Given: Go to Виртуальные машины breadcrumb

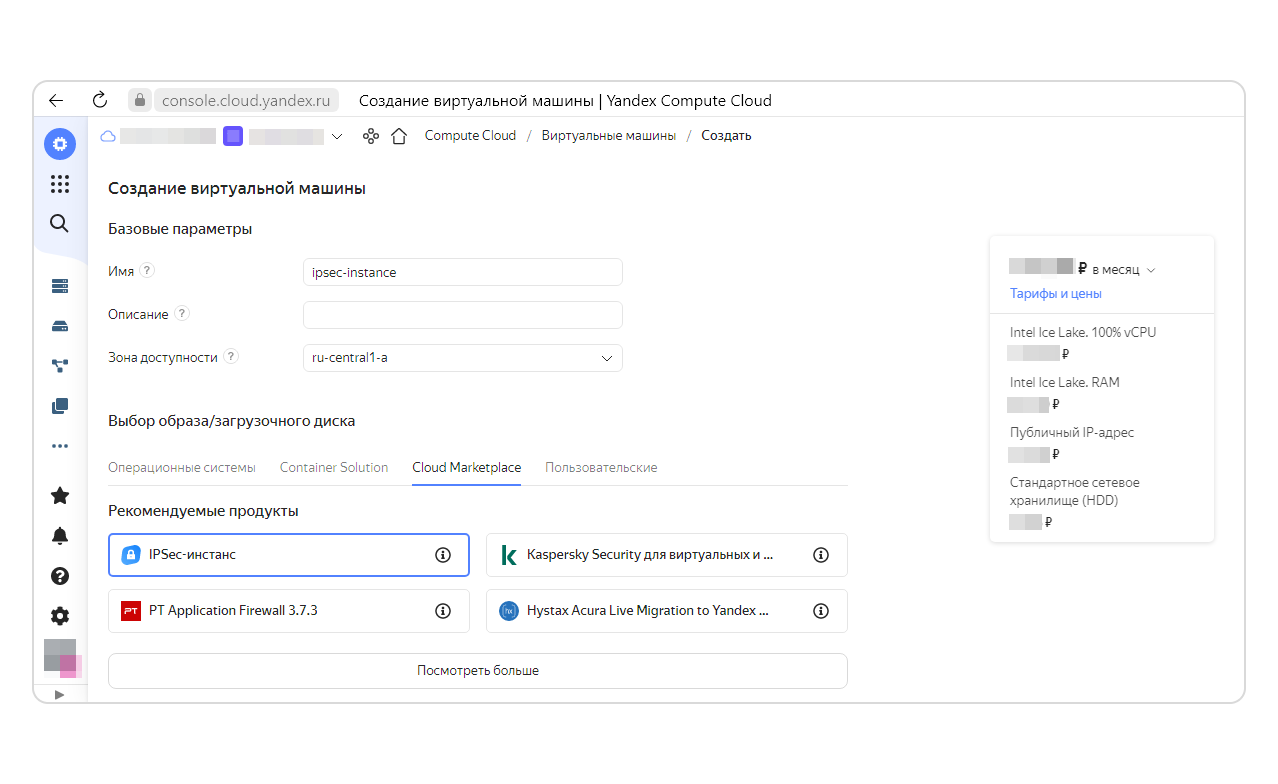Looking at the screenshot, I should 608,136.
